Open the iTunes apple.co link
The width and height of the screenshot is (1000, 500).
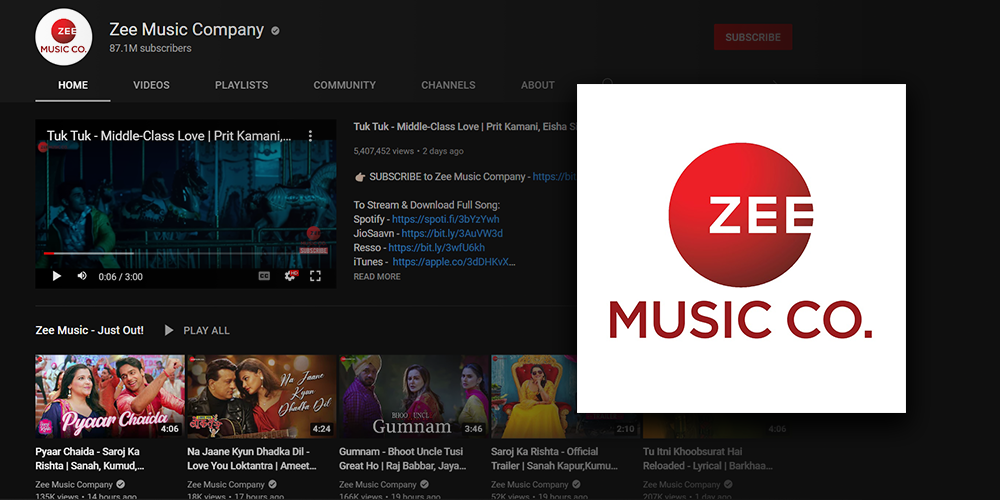pos(454,262)
